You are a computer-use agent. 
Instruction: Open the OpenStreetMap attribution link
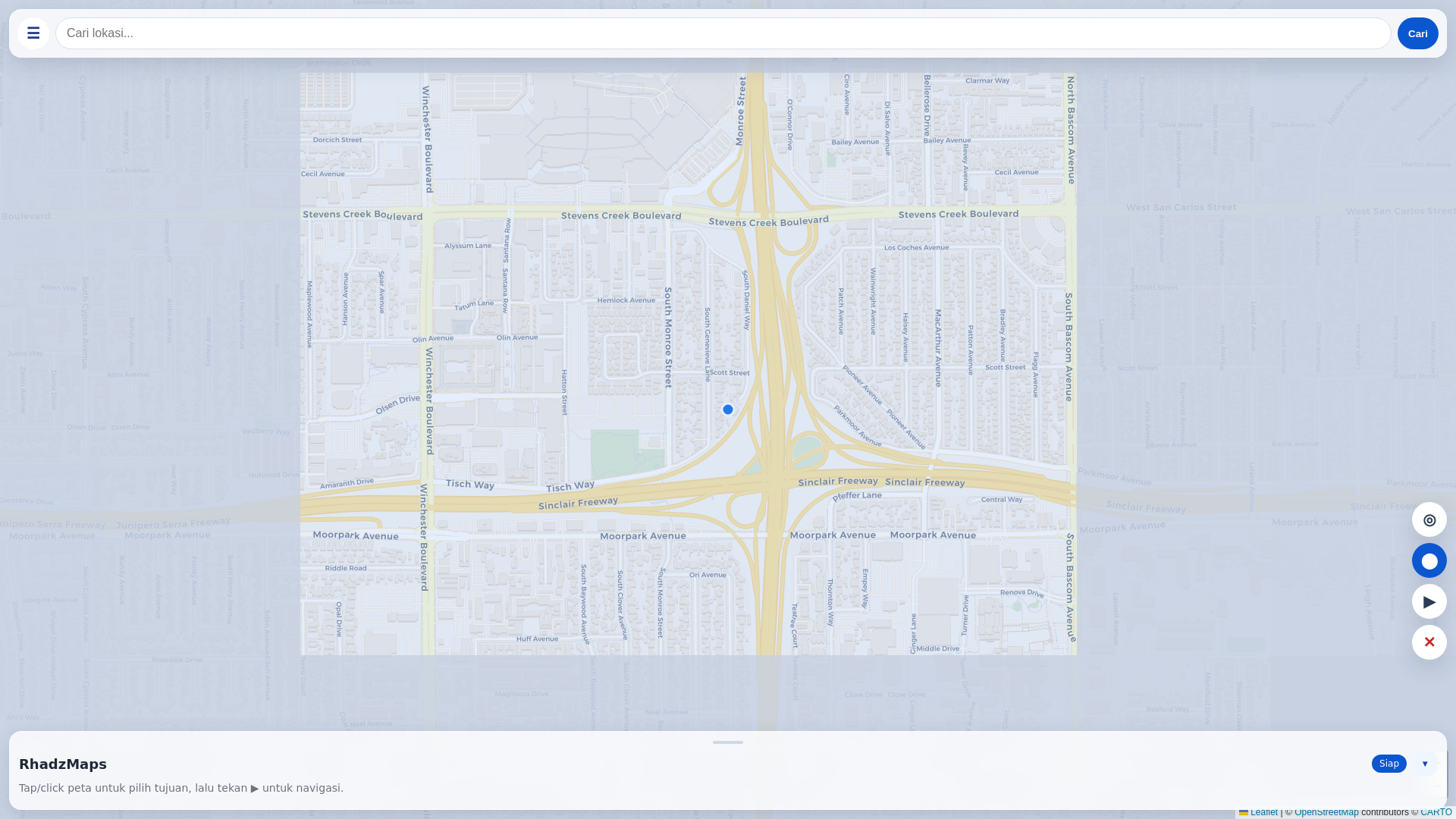coord(1326,812)
